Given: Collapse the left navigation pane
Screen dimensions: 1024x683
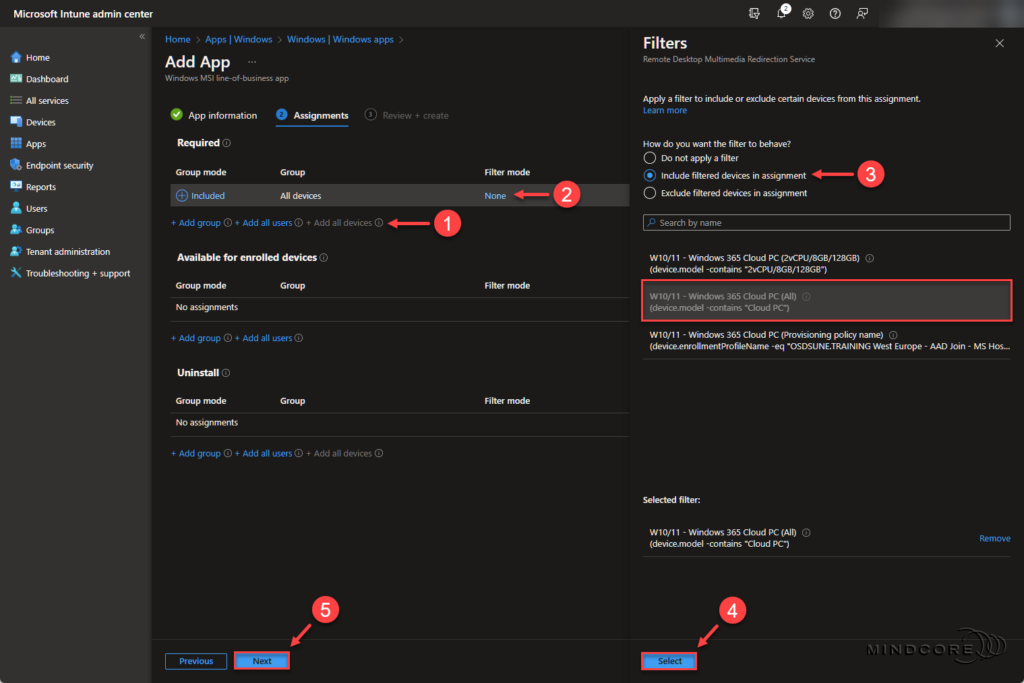Looking at the screenshot, I should (x=142, y=35).
